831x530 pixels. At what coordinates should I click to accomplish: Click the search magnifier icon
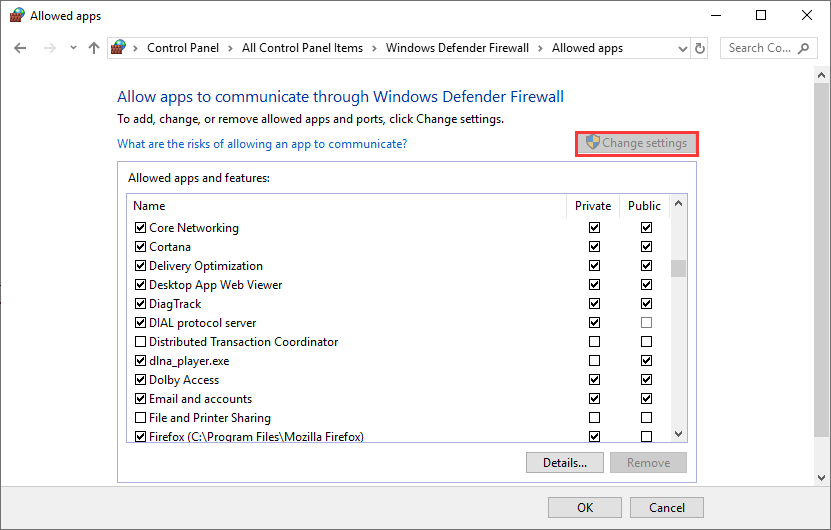[803, 48]
